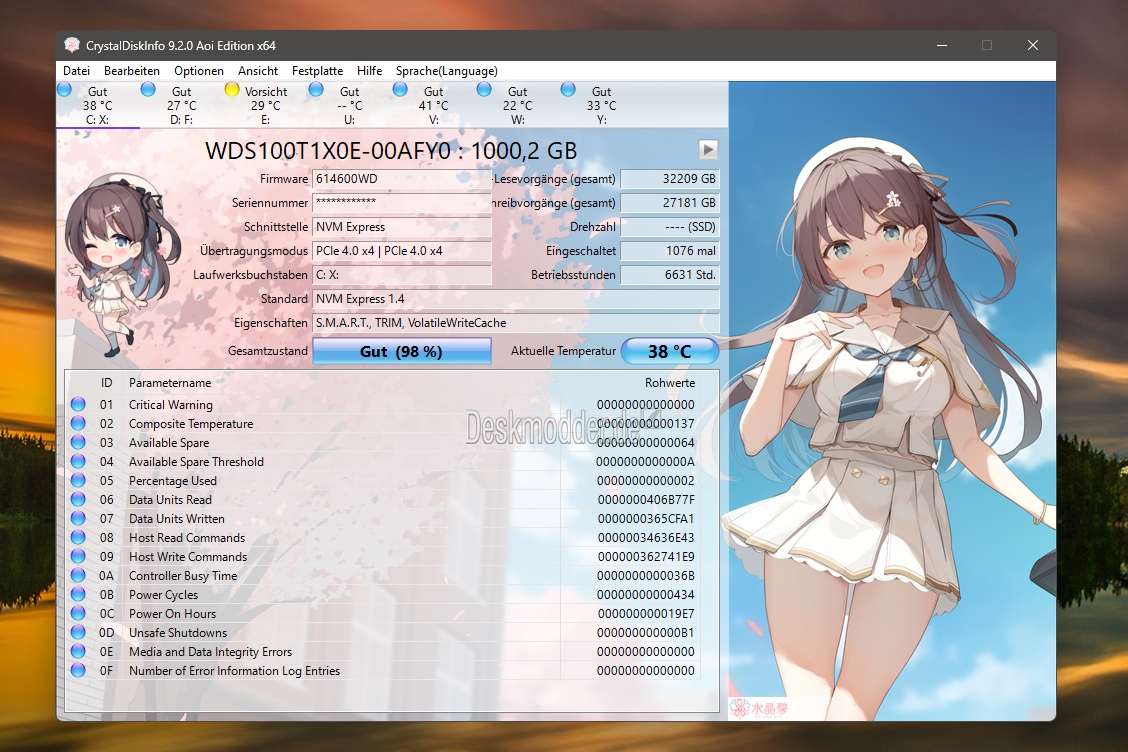Click the Laufwerksbuchstaben field C: X:
This screenshot has width=1128, height=752.
coord(401,275)
